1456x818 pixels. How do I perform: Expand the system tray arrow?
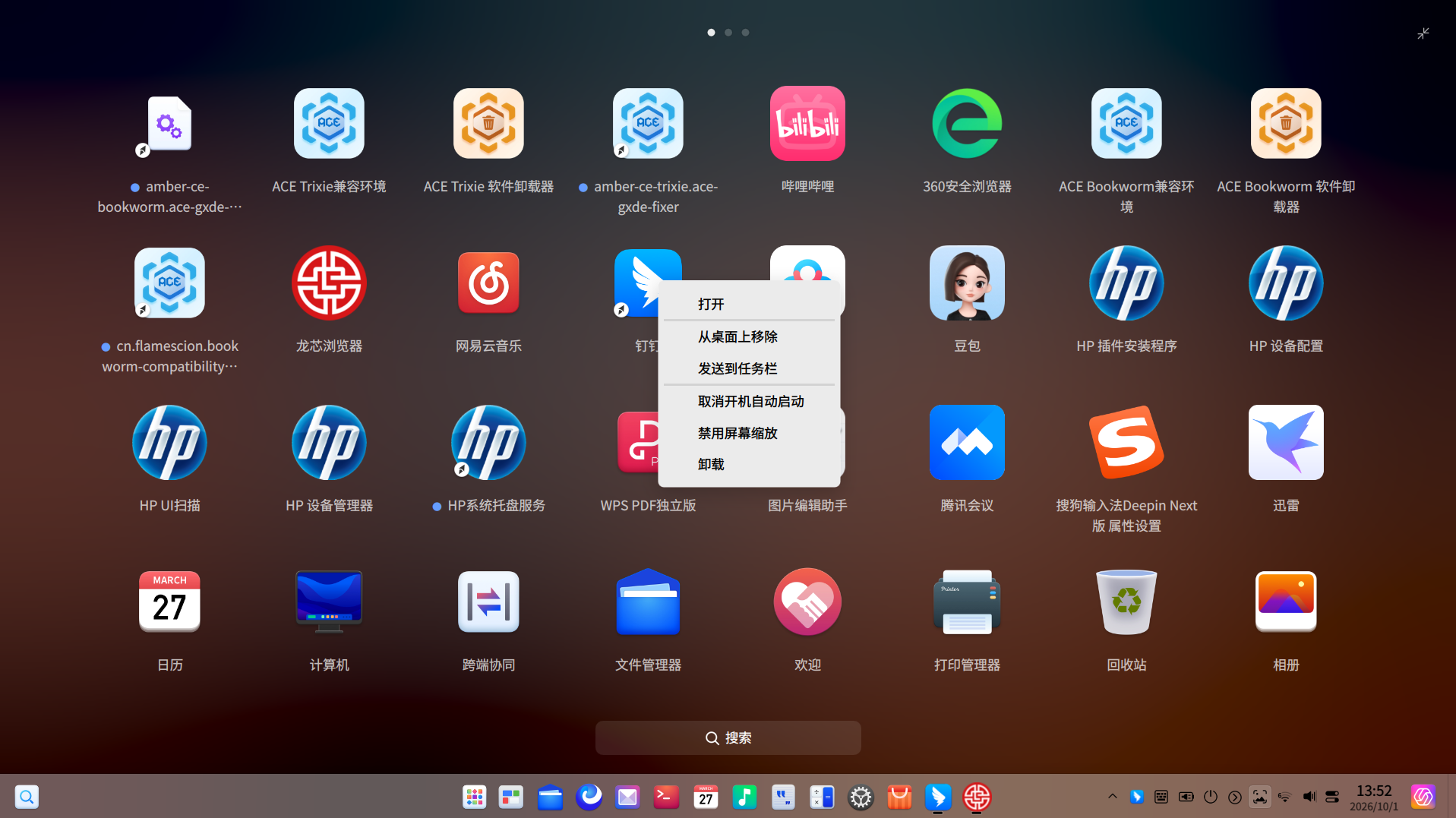(1112, 797)
